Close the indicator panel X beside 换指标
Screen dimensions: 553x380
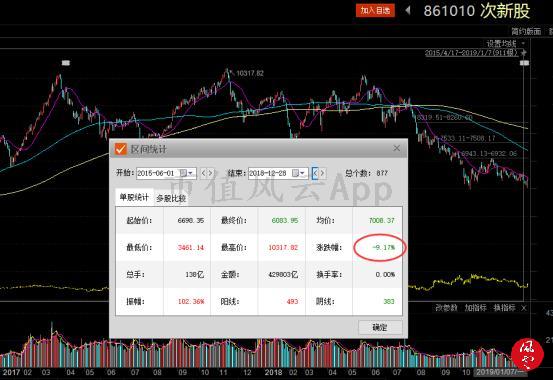(524, 308)
